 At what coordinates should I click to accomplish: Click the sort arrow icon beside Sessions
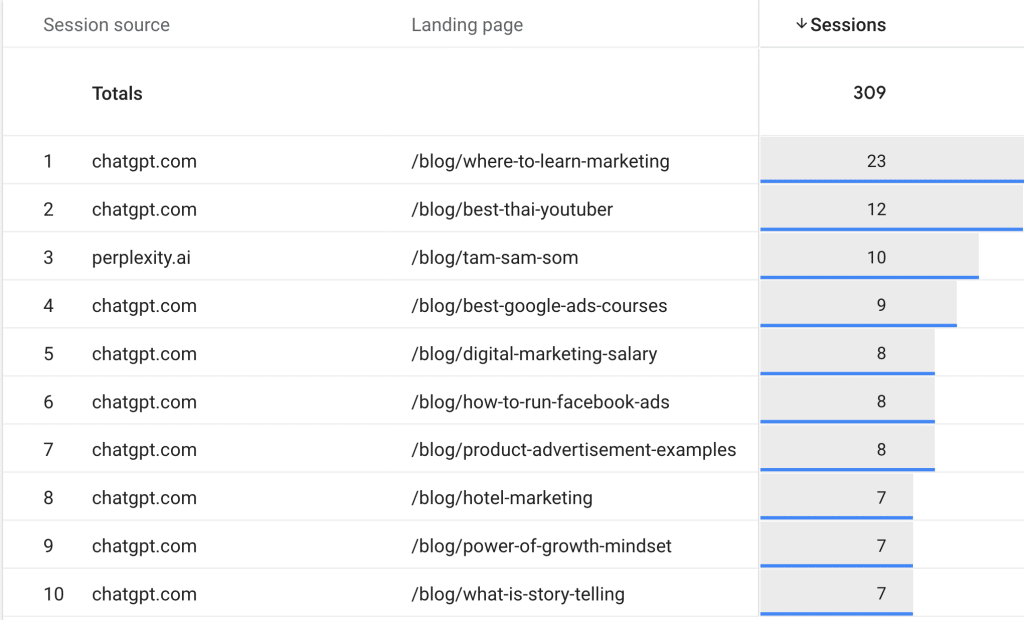click(x=801, y=25)
